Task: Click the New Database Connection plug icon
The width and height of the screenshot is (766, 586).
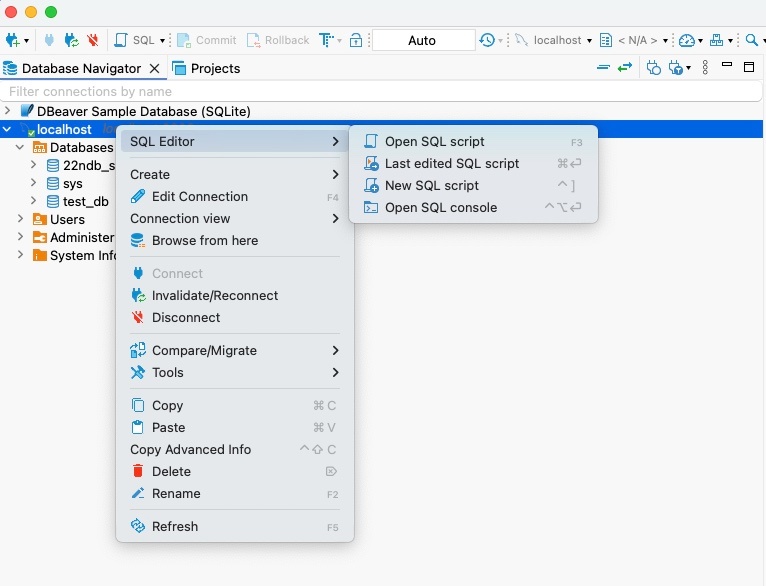Action: (13, 40)
